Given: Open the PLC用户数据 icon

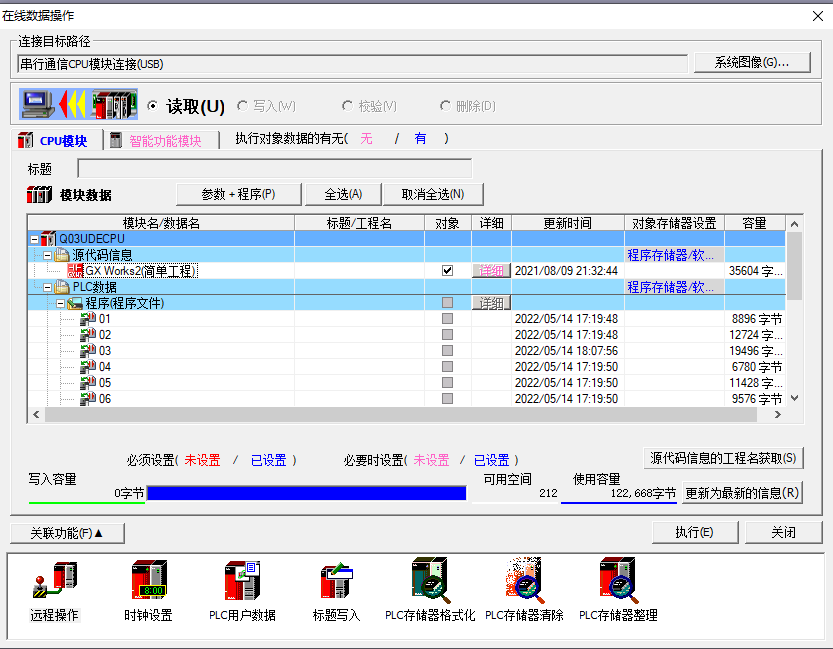Looking at the screenshot, I should coord(242,582).
